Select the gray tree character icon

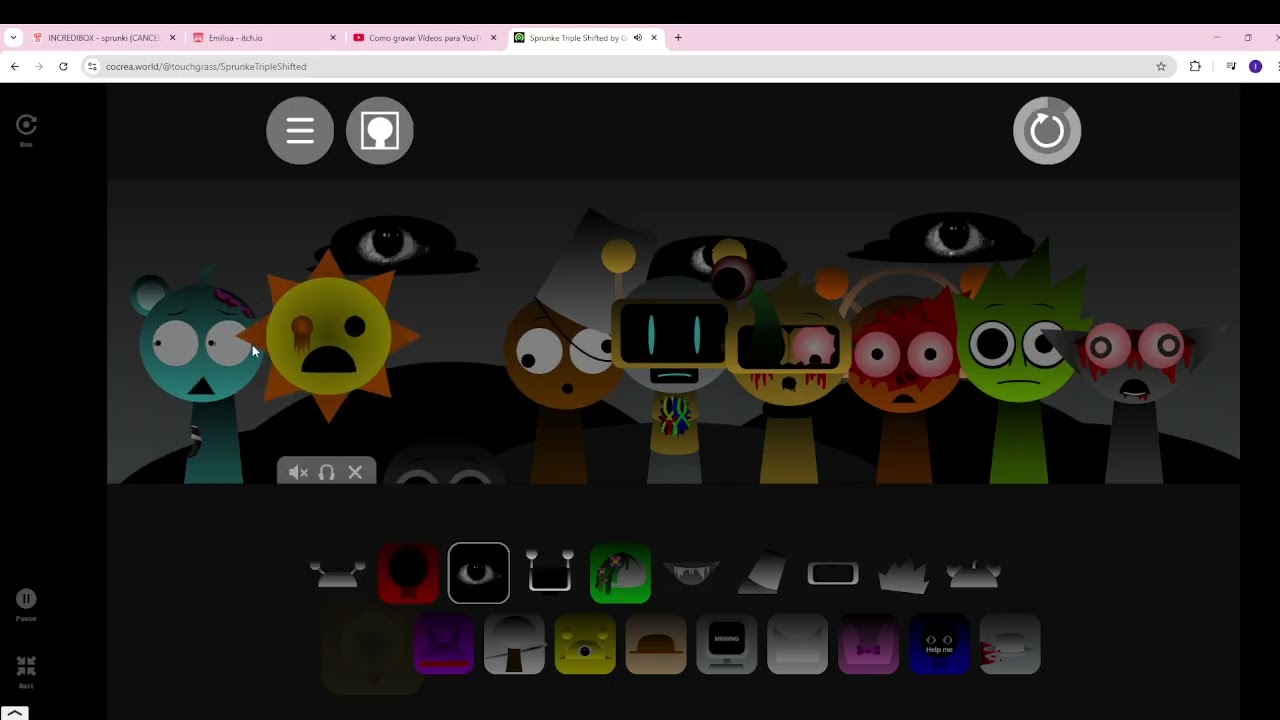coord(514,644)
